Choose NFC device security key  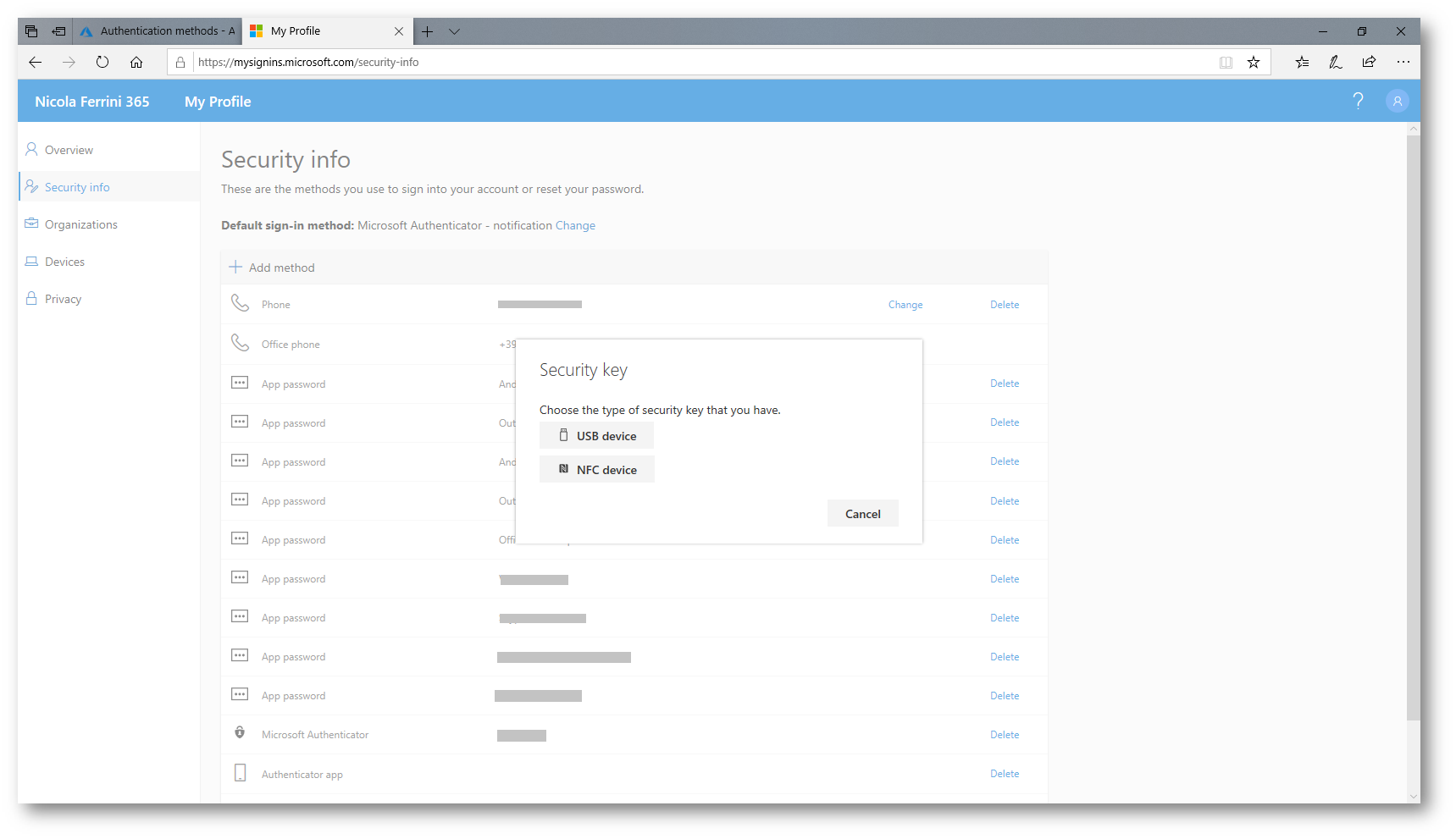pyautogui.click(x=596, y=470)
